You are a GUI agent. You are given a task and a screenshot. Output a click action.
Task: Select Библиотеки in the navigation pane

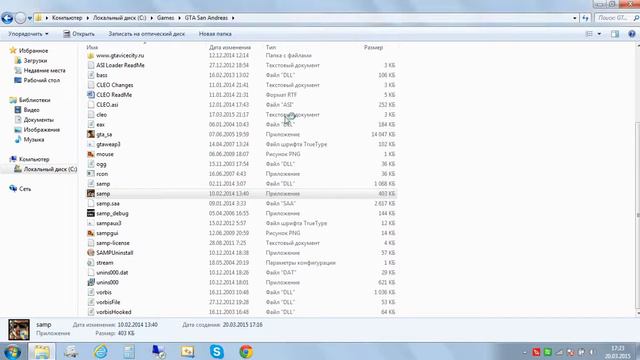(34, 100)
